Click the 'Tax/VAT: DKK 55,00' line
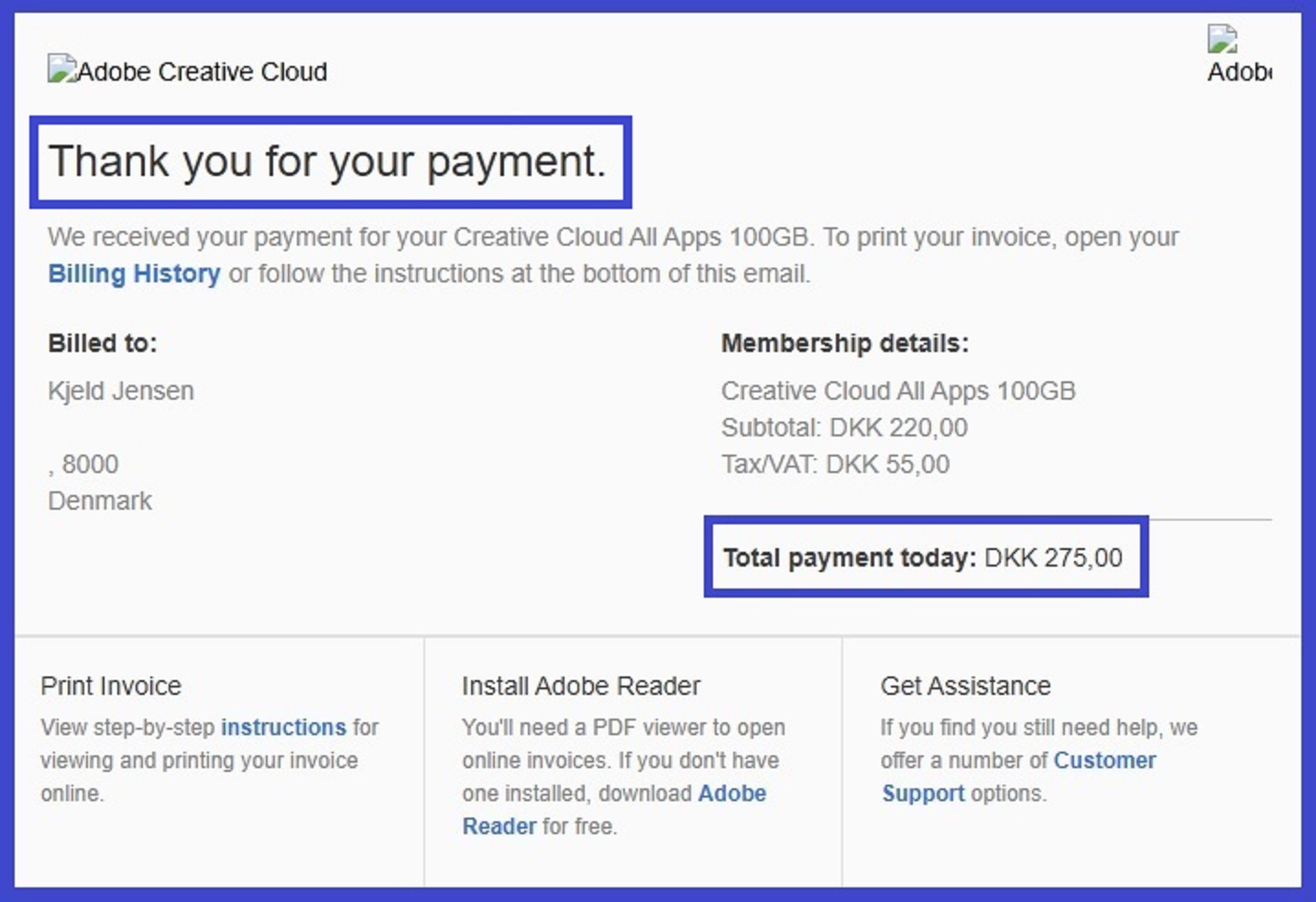Image resolution: width=1316 pixels, height=902 pixels. (835, 464)
